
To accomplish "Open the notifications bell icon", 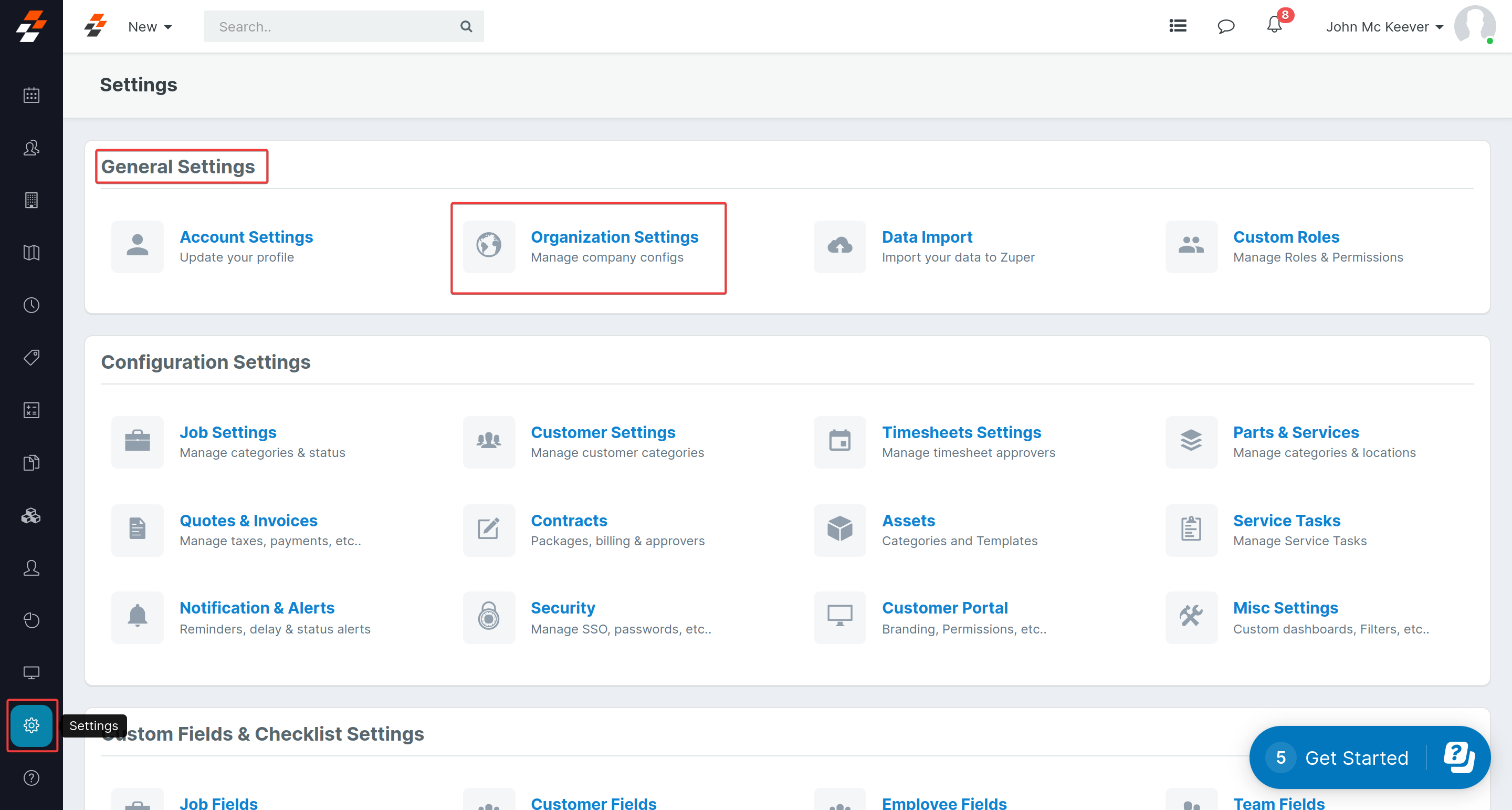I will [1274, 26].
